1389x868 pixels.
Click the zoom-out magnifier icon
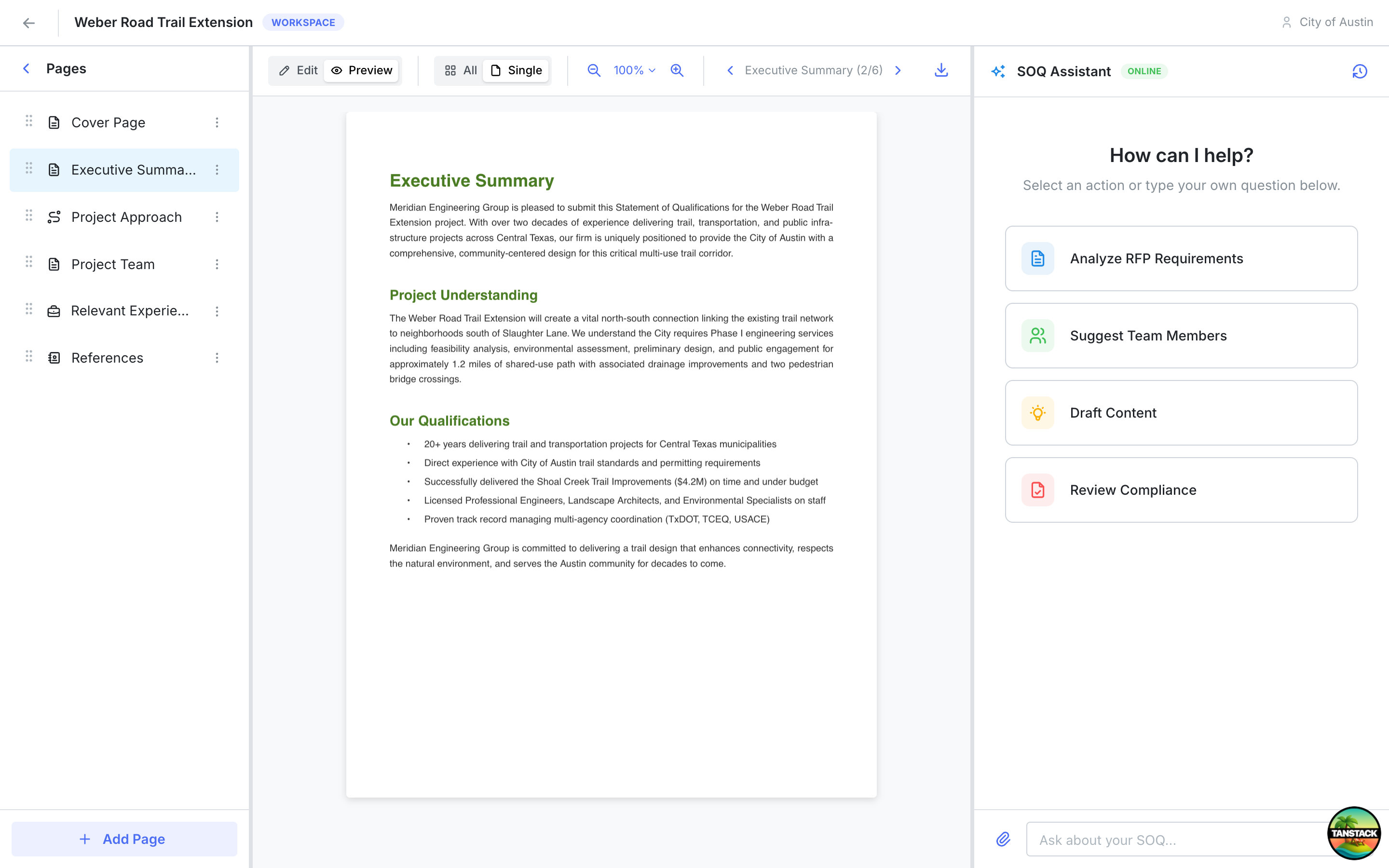594,70
